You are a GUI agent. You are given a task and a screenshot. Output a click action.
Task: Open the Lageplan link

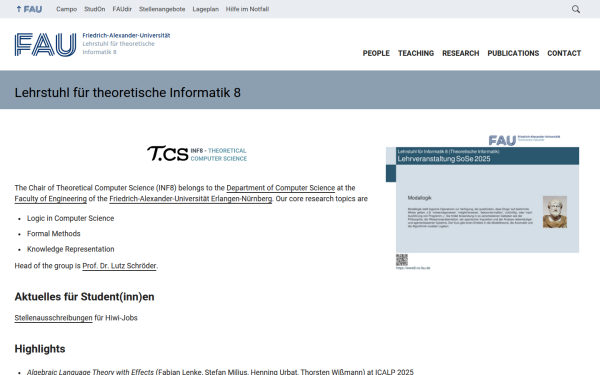[205, 9]
